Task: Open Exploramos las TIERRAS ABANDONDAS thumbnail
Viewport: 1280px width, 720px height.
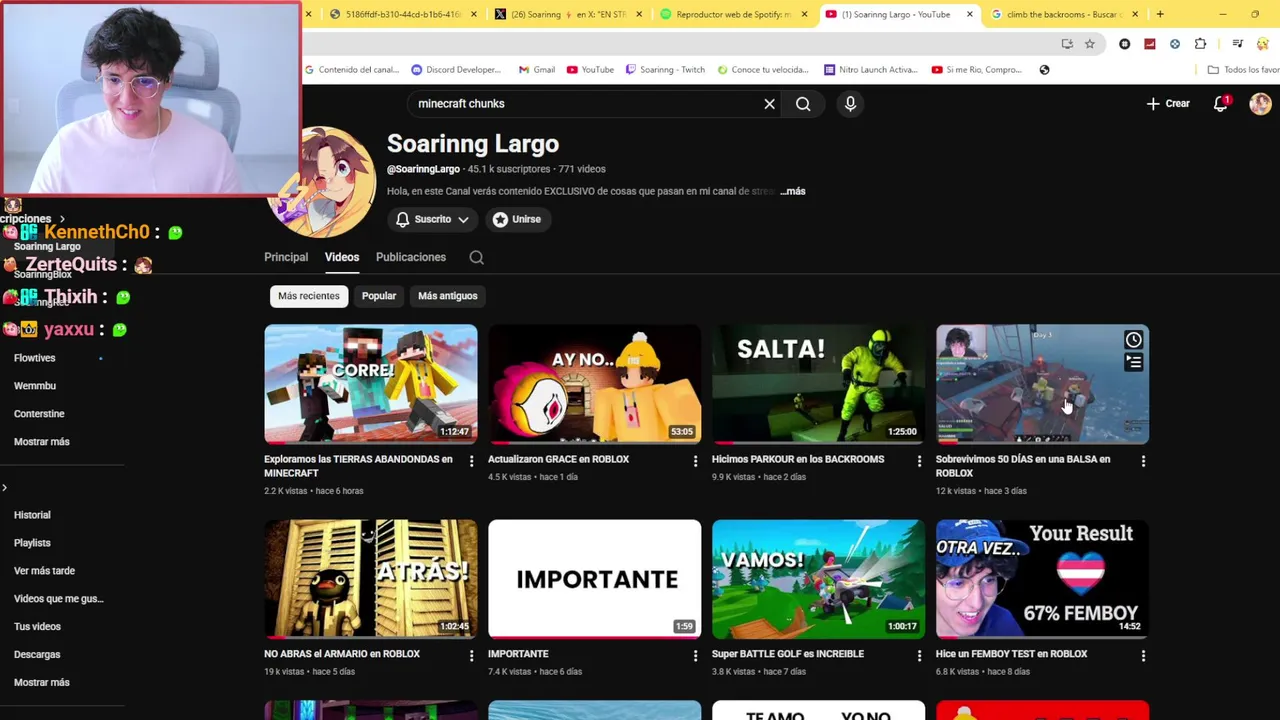Action: point(371,384)
